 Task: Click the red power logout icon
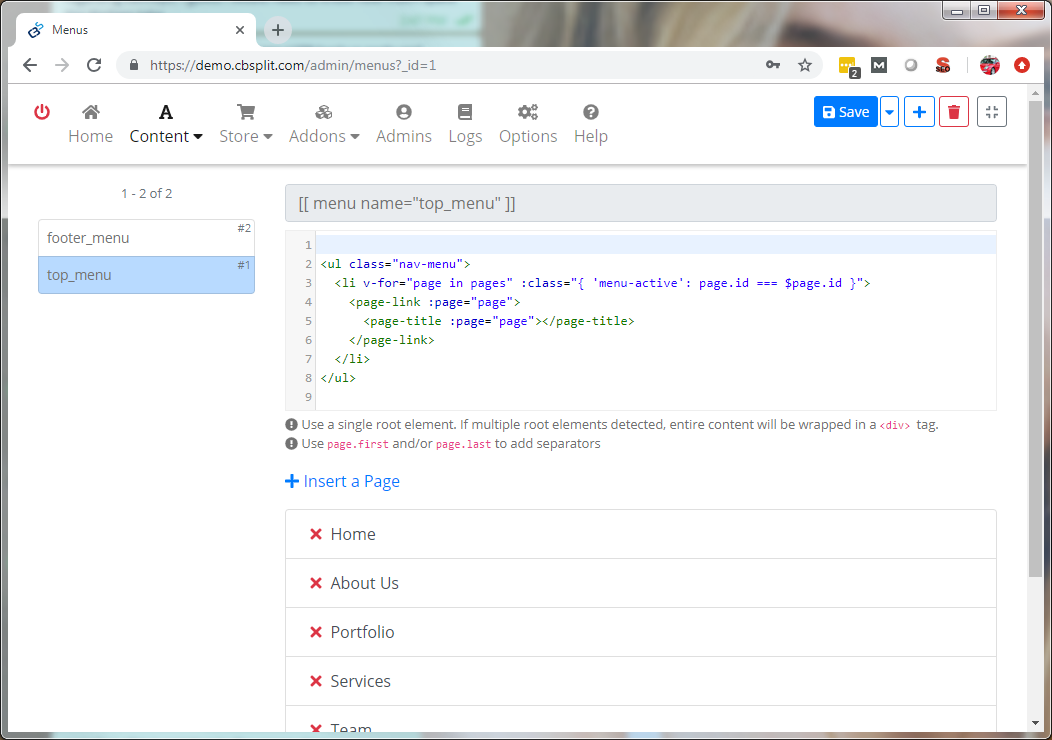[x=42, y=112]
